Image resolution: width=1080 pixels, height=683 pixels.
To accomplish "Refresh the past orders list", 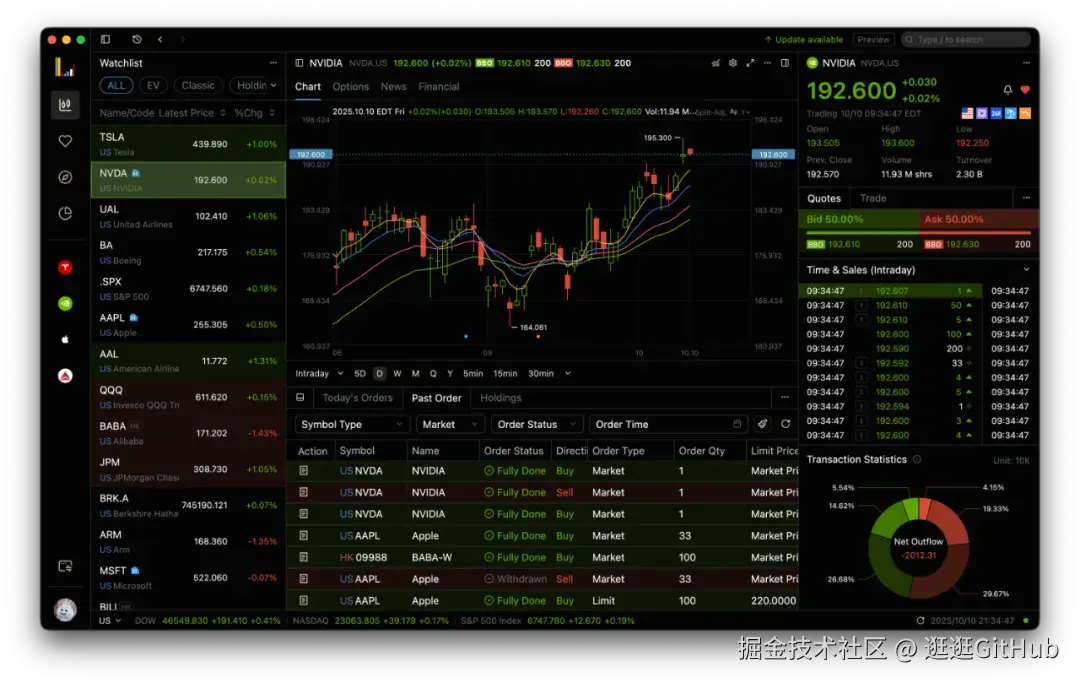I will coord(785,424).
